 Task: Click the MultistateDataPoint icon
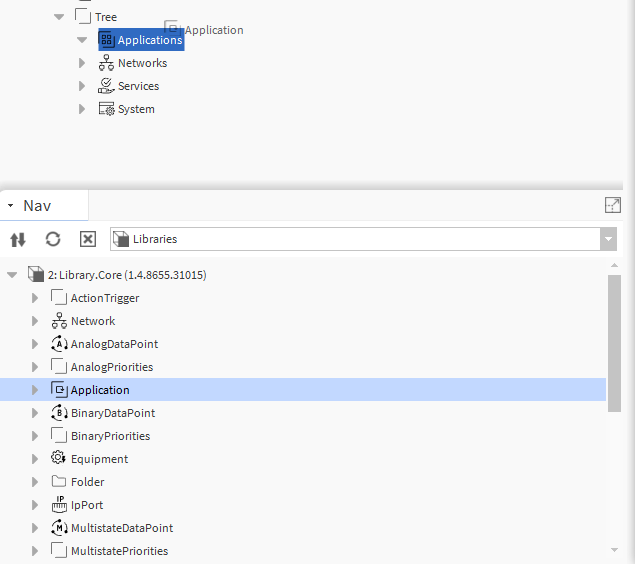[x=58, y=528]
